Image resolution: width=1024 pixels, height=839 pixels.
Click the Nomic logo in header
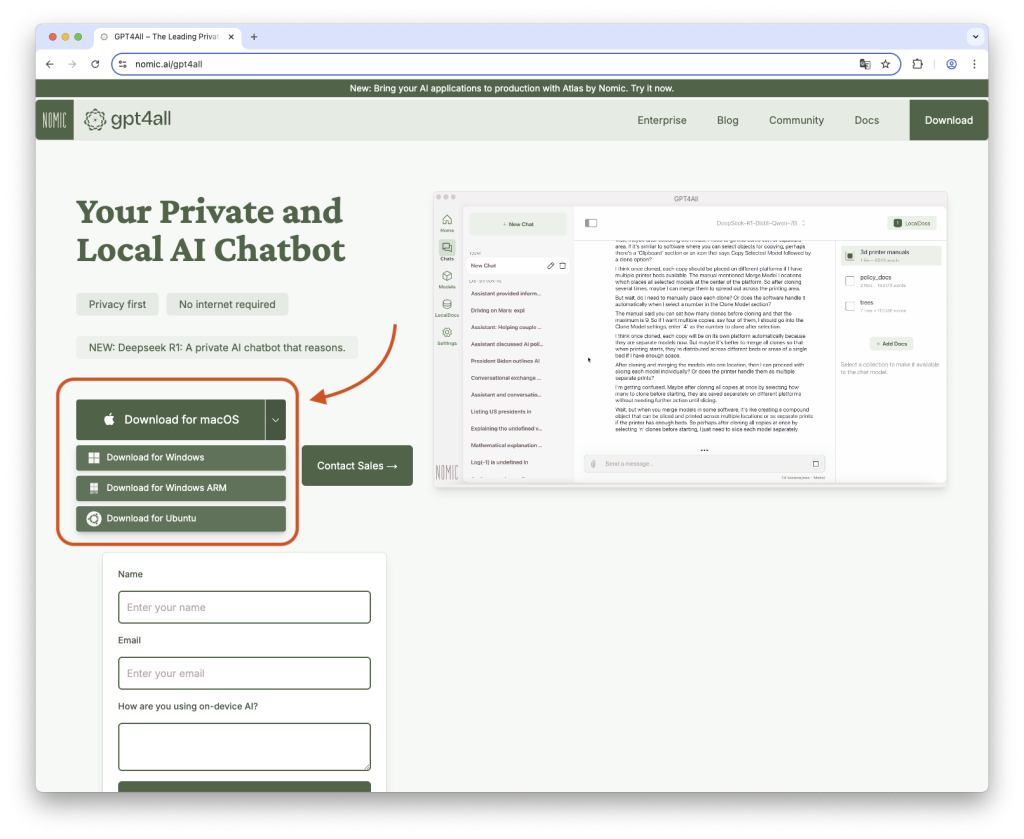(55, 120)
